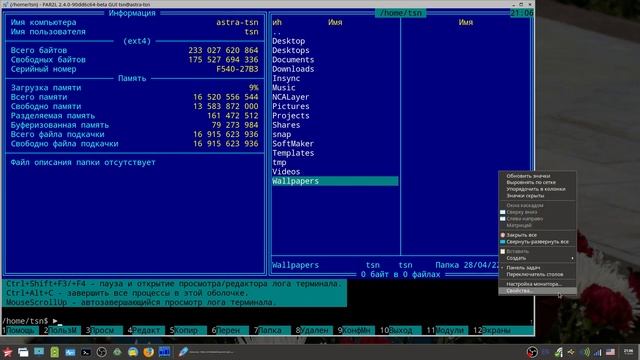The height and width of the screenshot is (360, 640).
Task: Open terminal icon in taskbar
Action: 86,352
